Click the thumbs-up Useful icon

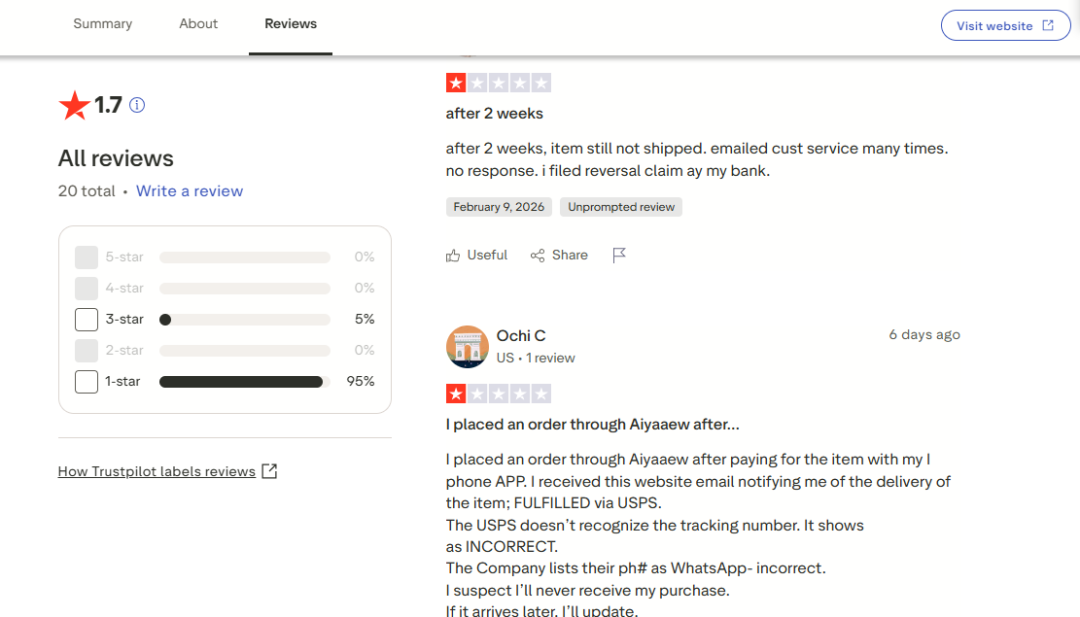click(453, 255)
